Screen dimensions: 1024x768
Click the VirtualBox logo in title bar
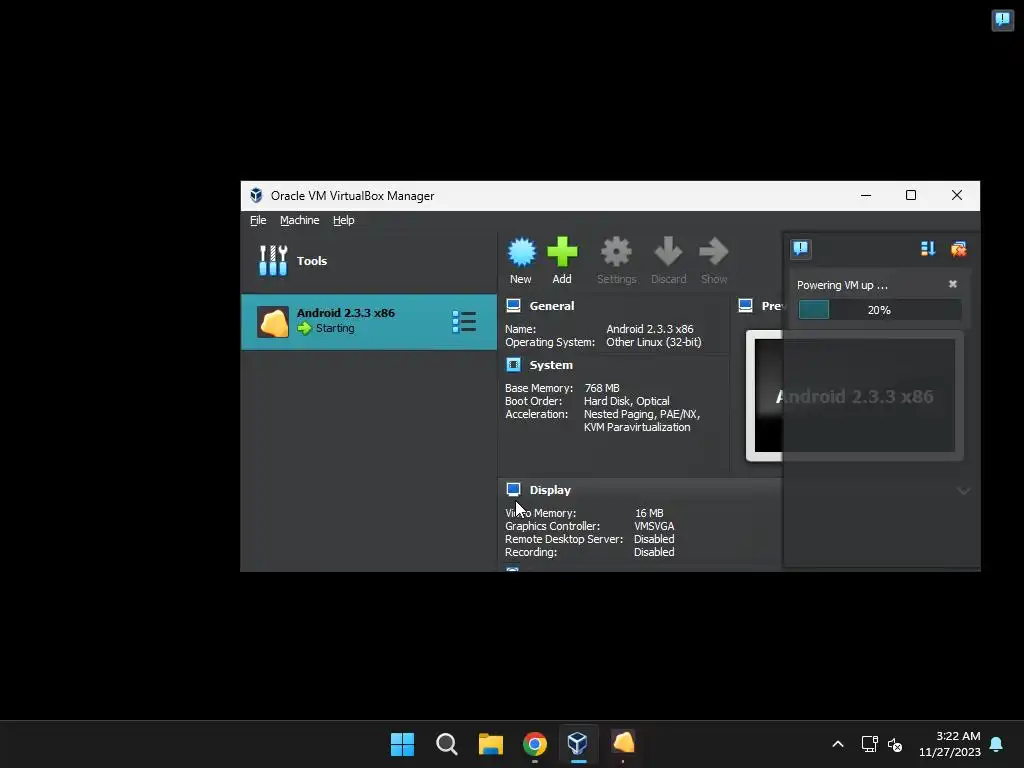tap(256, 195)
